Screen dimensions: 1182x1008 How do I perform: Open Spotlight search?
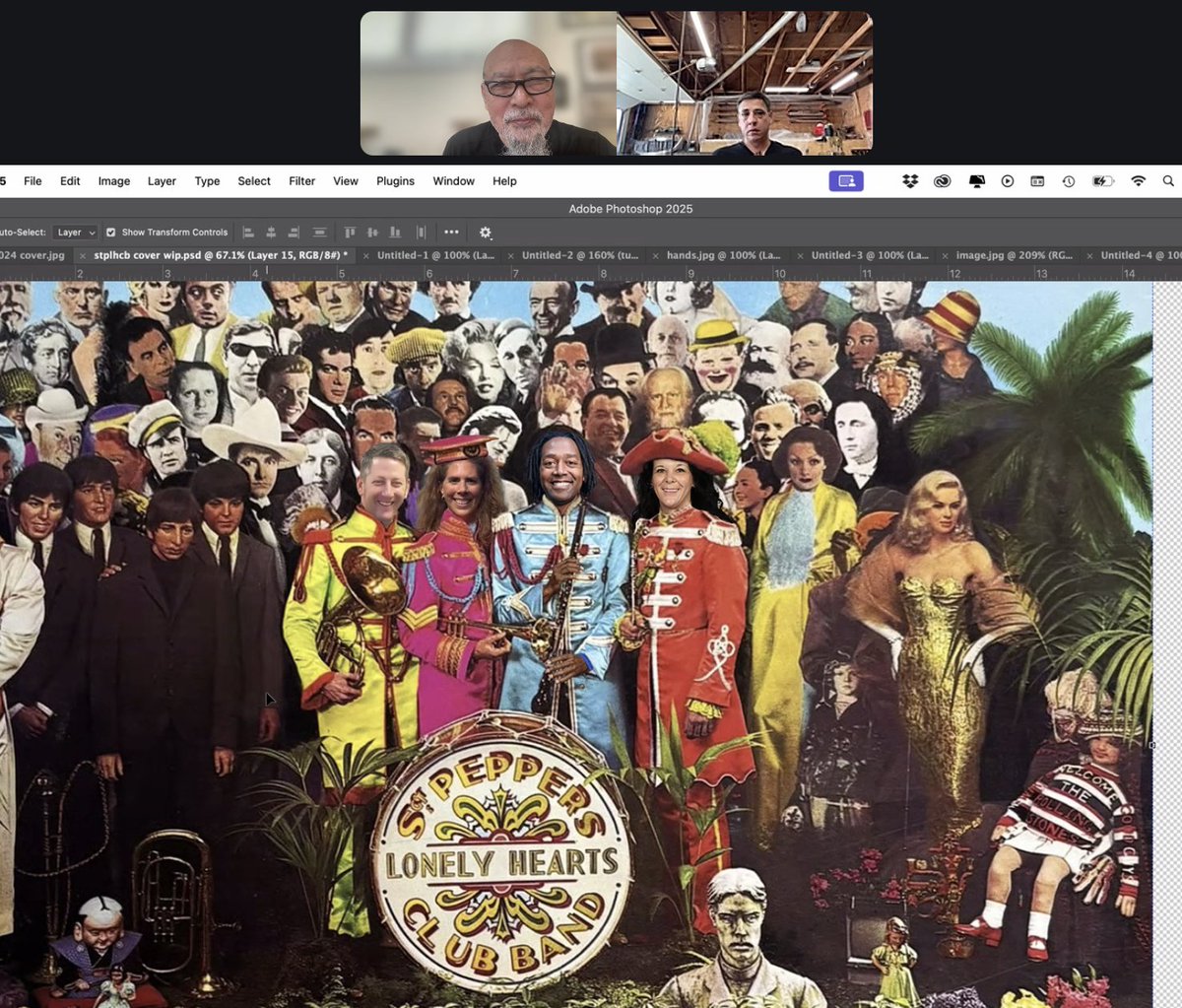pyautogui.click(x=1168, y=181)
